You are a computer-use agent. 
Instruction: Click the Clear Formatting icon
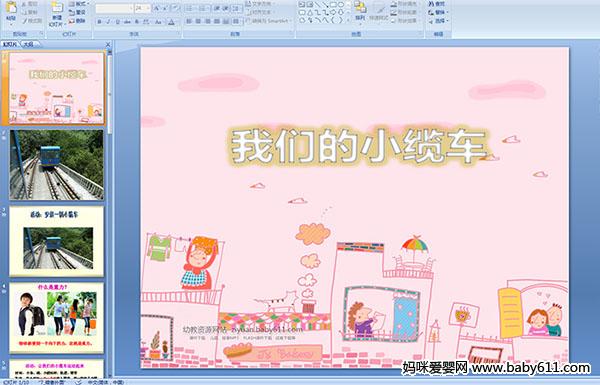(x=175, y=8)
